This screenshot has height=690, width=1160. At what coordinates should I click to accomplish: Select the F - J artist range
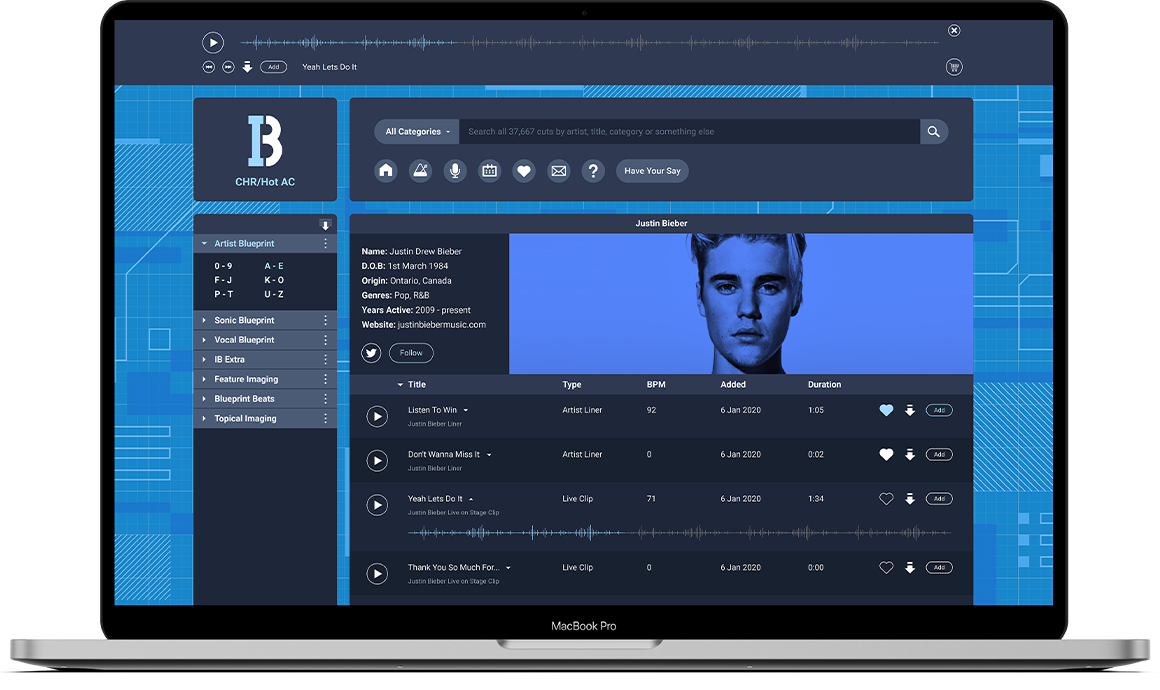click(223, 280)
